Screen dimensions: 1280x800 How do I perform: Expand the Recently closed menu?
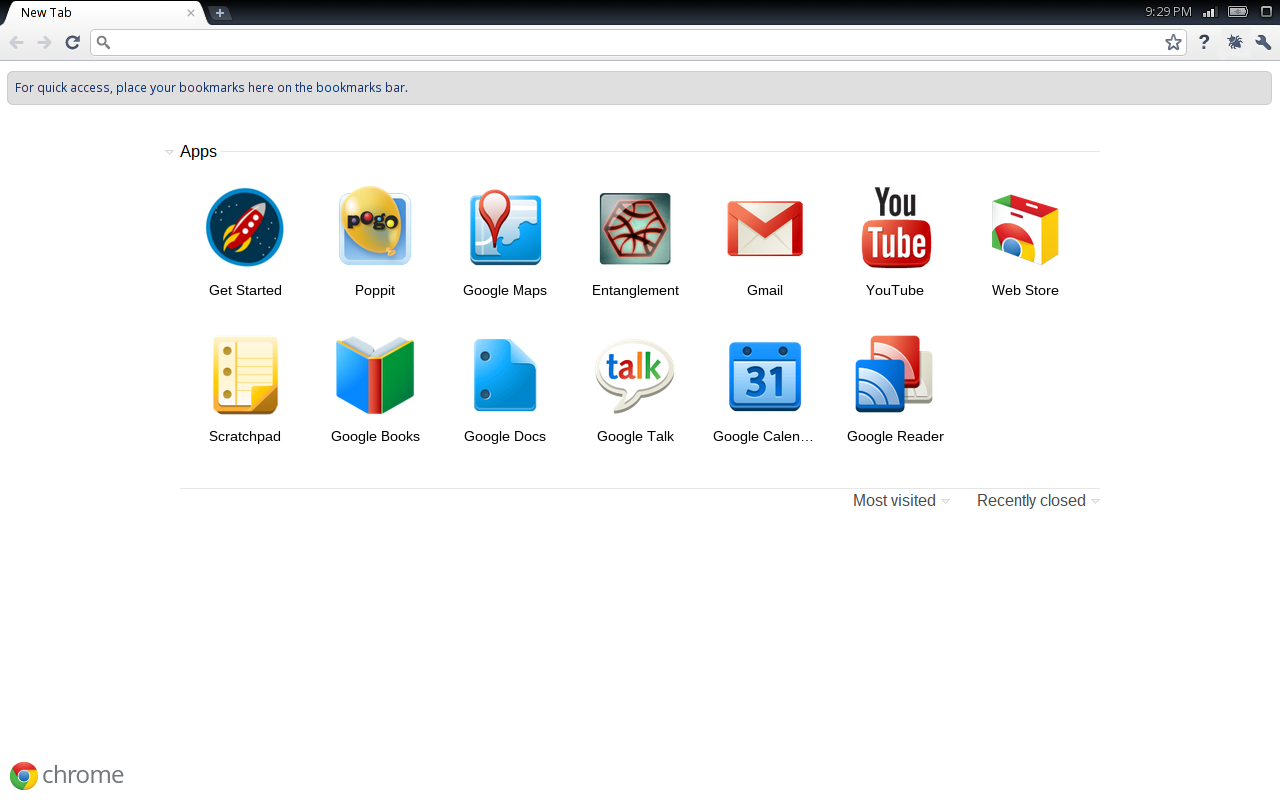[x=1038, y=500]
